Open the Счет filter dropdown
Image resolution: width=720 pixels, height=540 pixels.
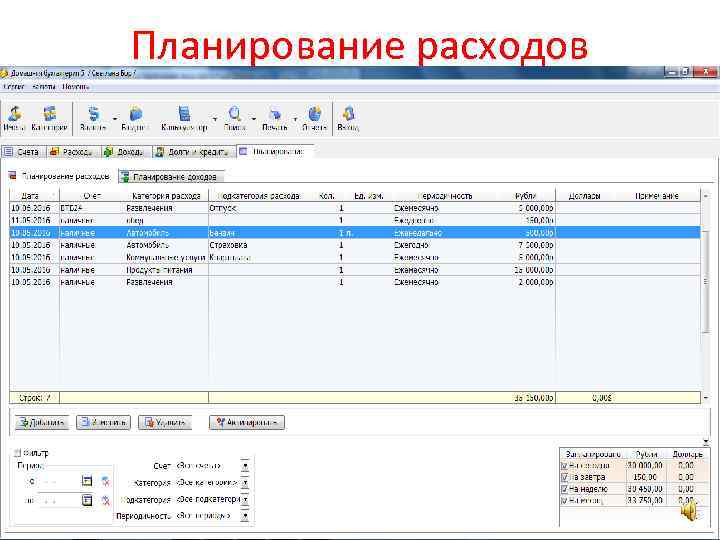coord(245,466)
